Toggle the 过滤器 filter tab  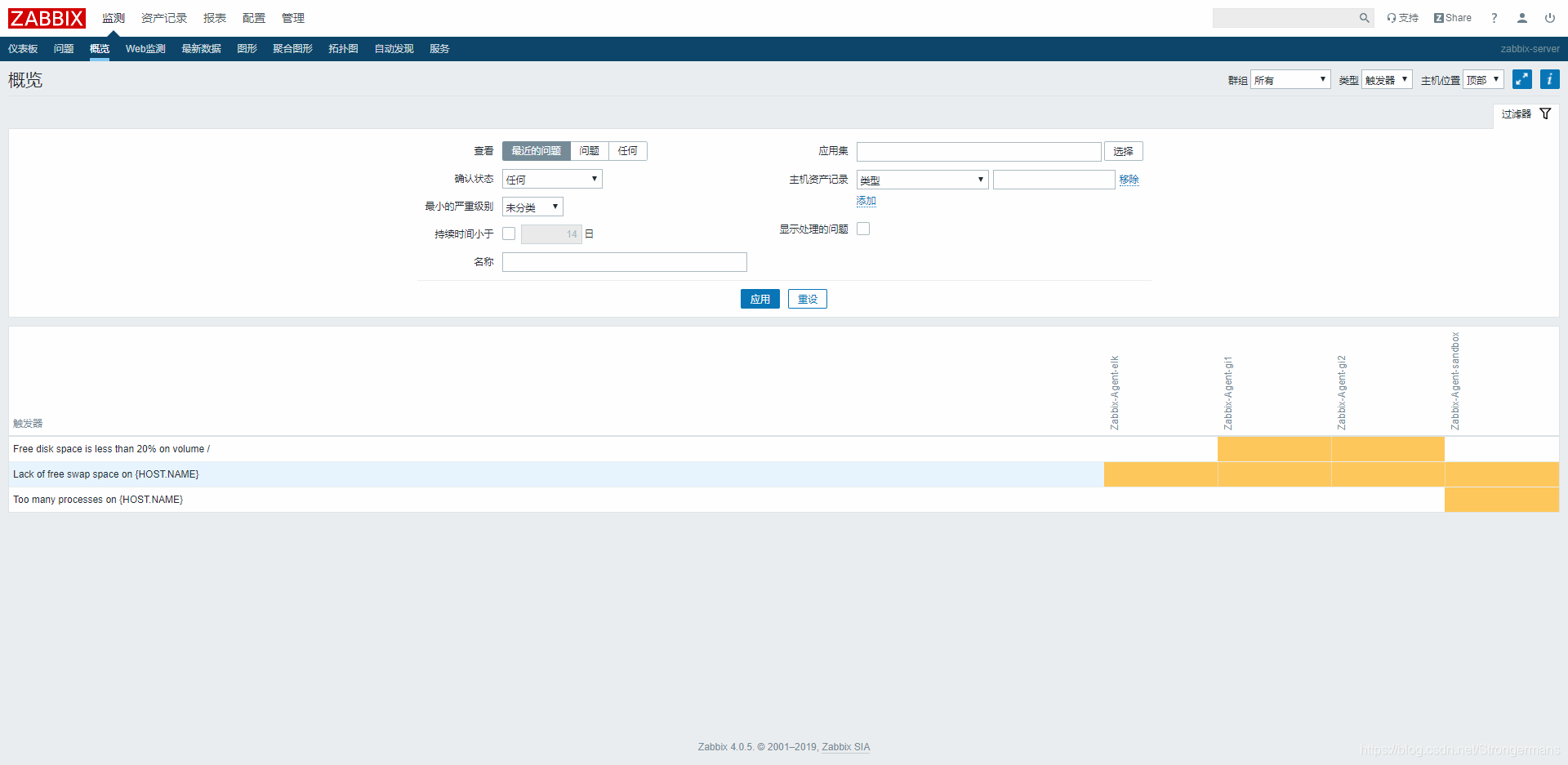1526,114
